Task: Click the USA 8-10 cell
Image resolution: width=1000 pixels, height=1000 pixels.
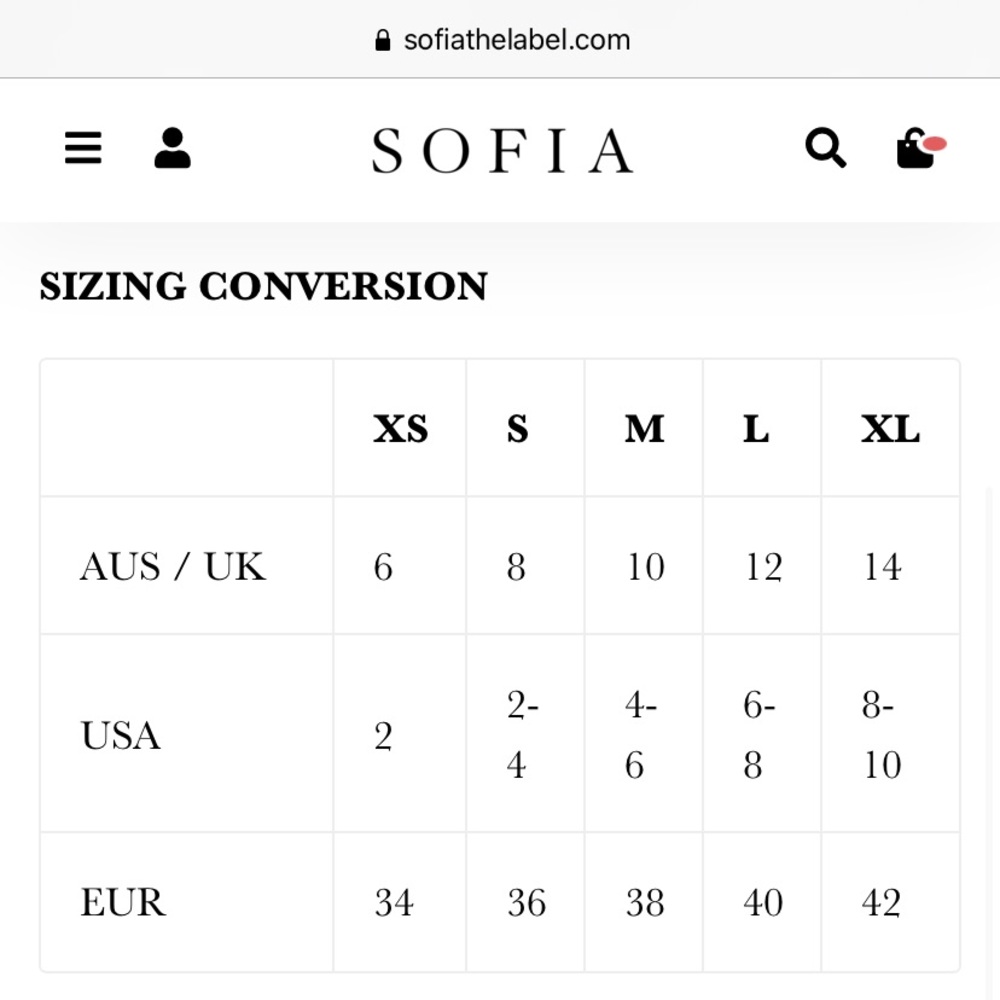Action: coord(881,736)
